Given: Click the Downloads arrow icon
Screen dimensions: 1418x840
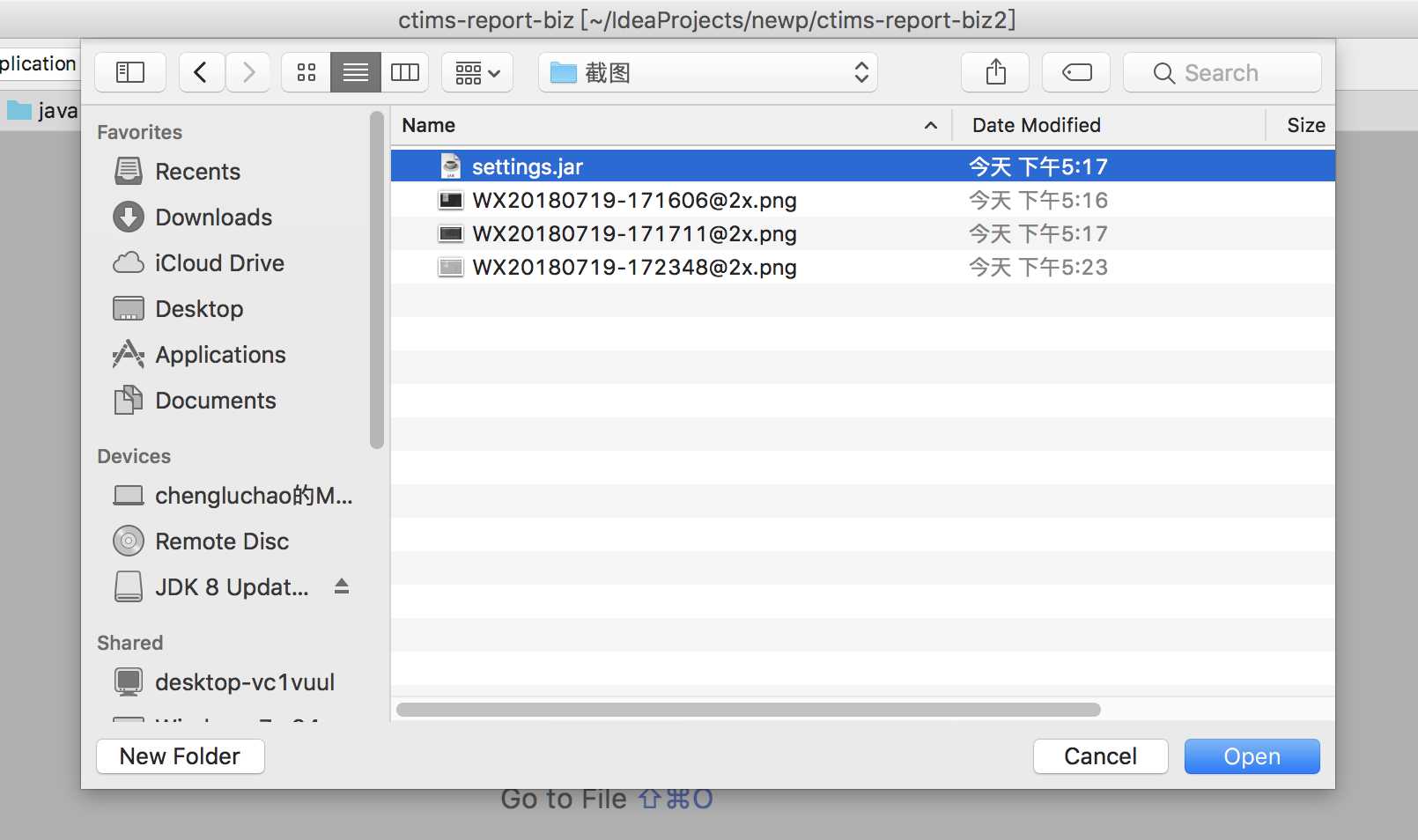Looking at the screenshot, I should pyautogui.click(x=129, y=217).
